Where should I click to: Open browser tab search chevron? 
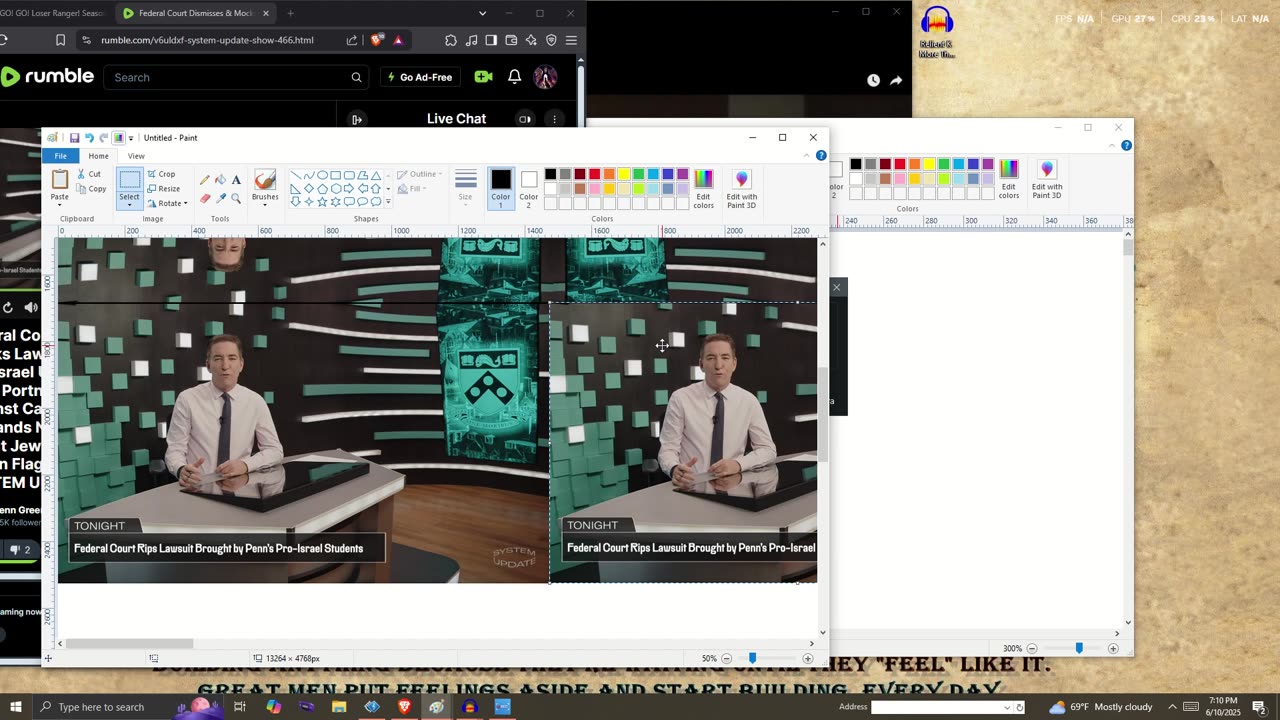tap(482, 13)
